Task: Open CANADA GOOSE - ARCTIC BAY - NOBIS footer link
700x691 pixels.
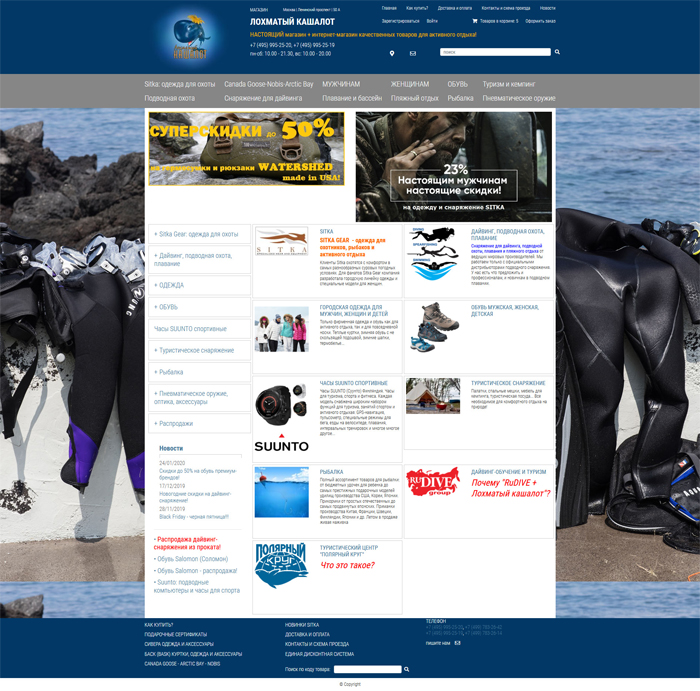Action: pyautogui.click(x=182, y=664)
